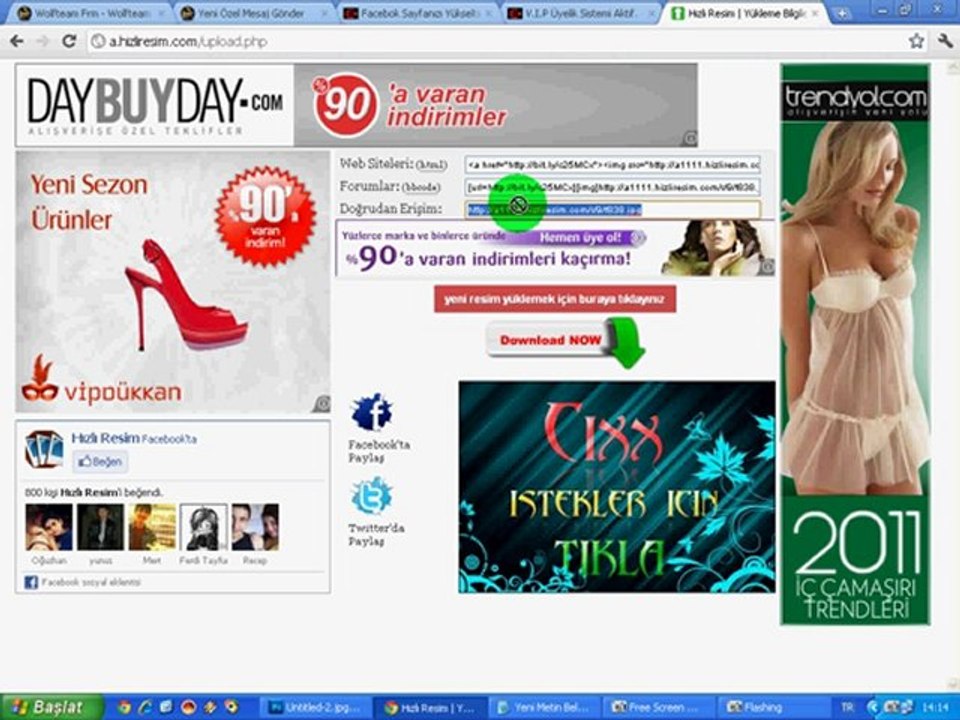Share on Facebook via the Facebook icon
This screenshot has height=720, width=960.
[372, 412]
